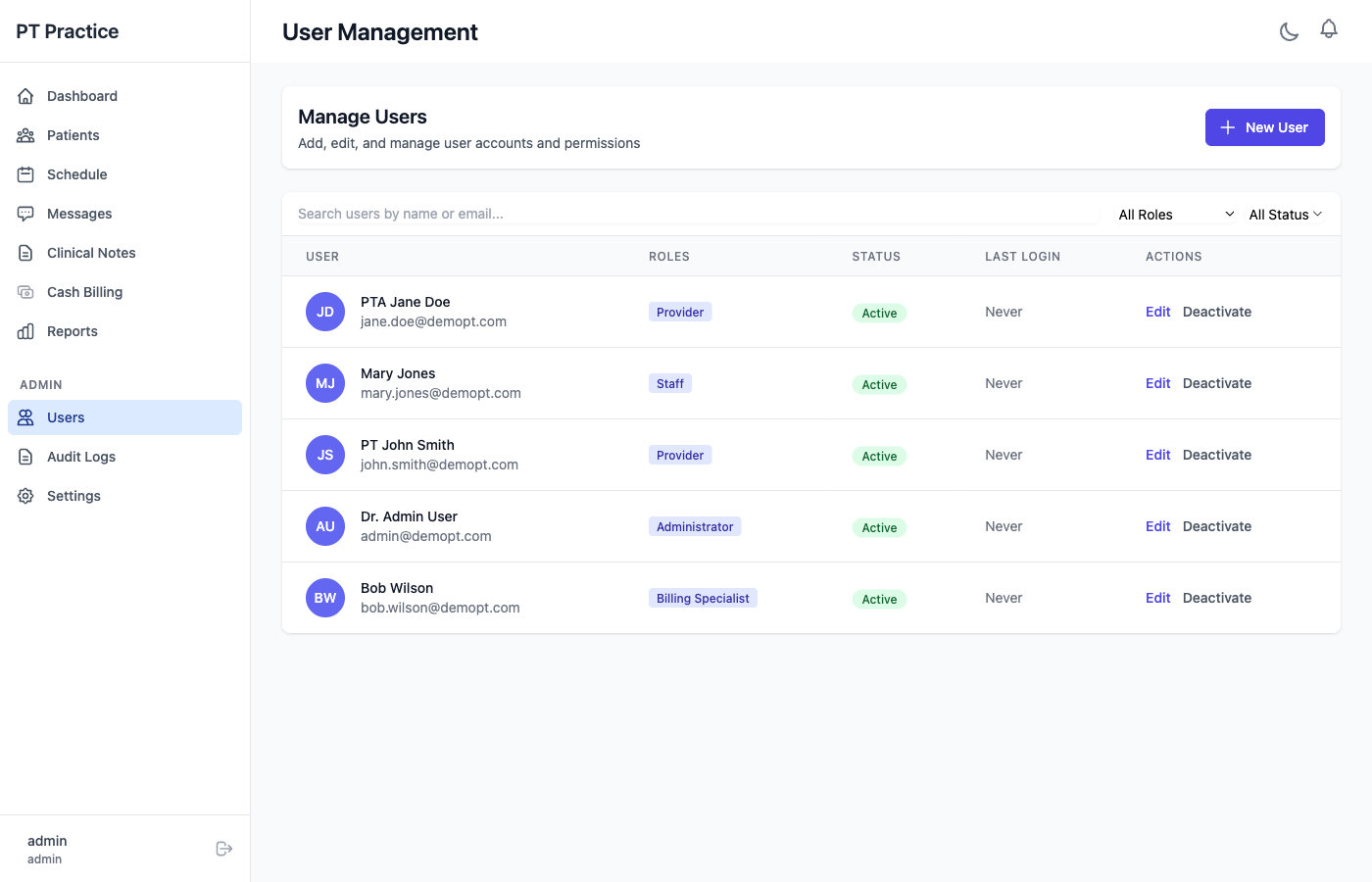Open the Settings gear in the sidebar
The width and height of the screenshot is (1372, 882).
pos(27,495)
